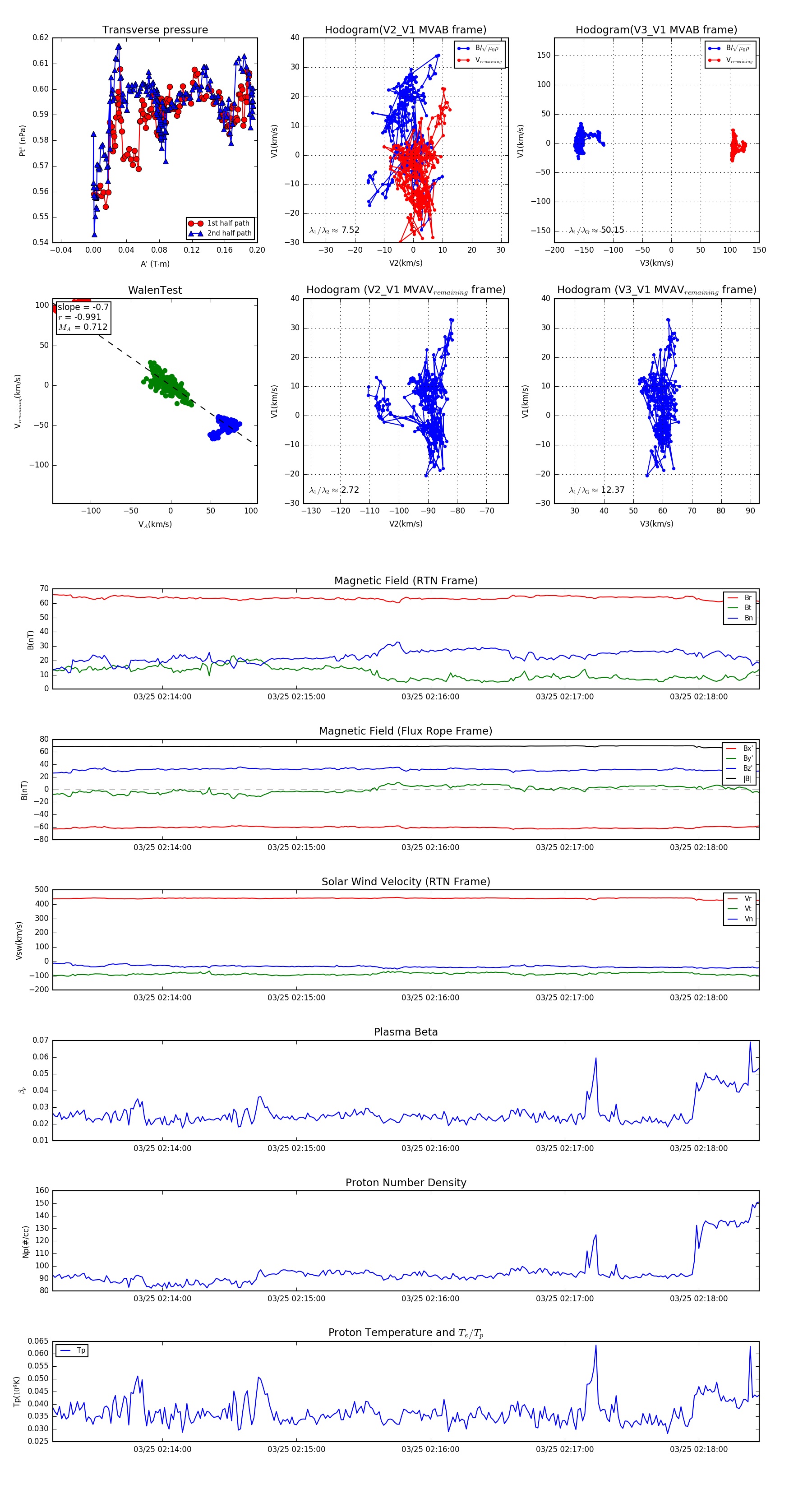Click the λ1/λ3 ≈ 50.15 annotation
Screen dimensions: 812x1489
point(596,230)
